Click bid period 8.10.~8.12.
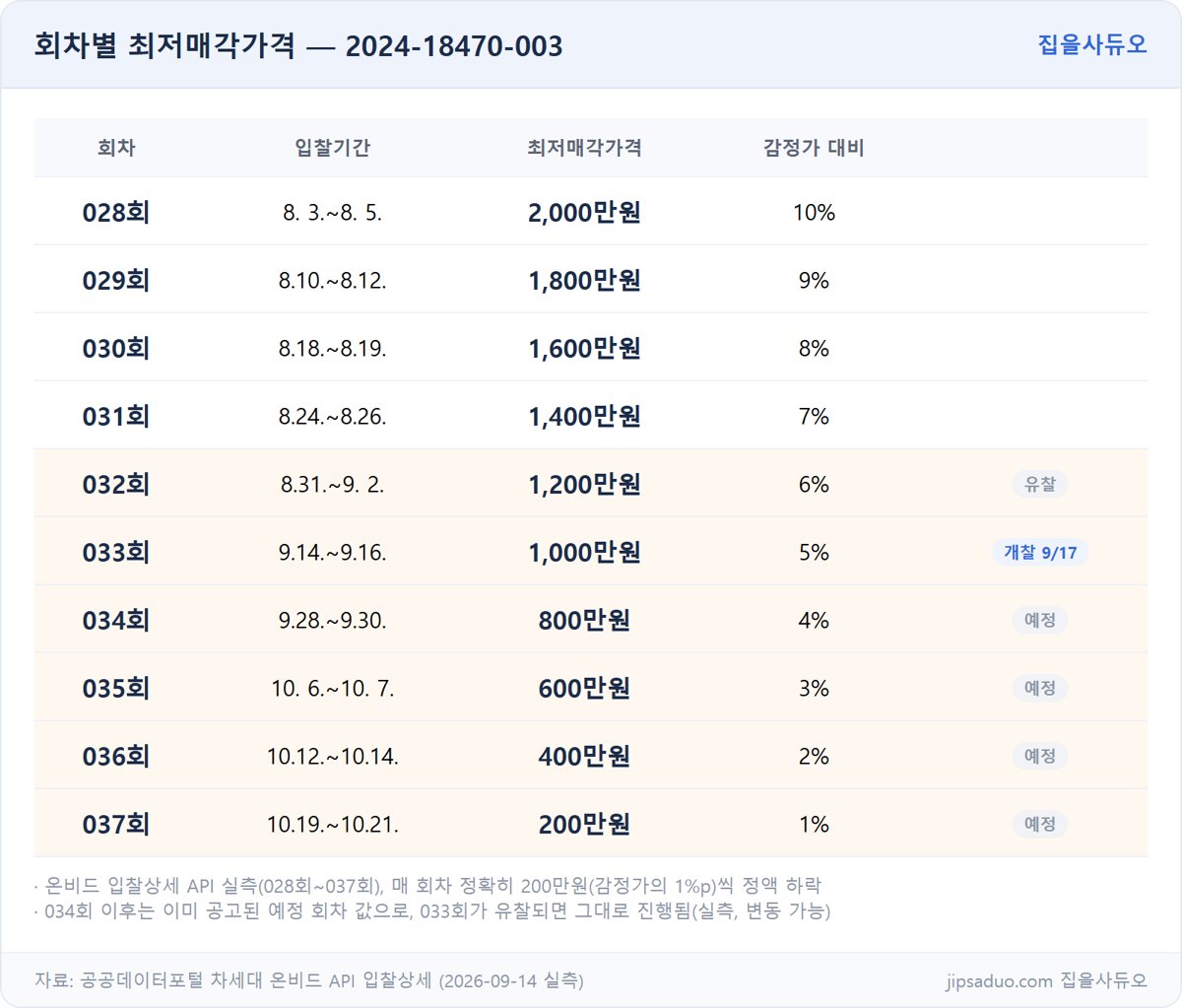The width and height of the screenshot is (1182, 1008). 333,280
